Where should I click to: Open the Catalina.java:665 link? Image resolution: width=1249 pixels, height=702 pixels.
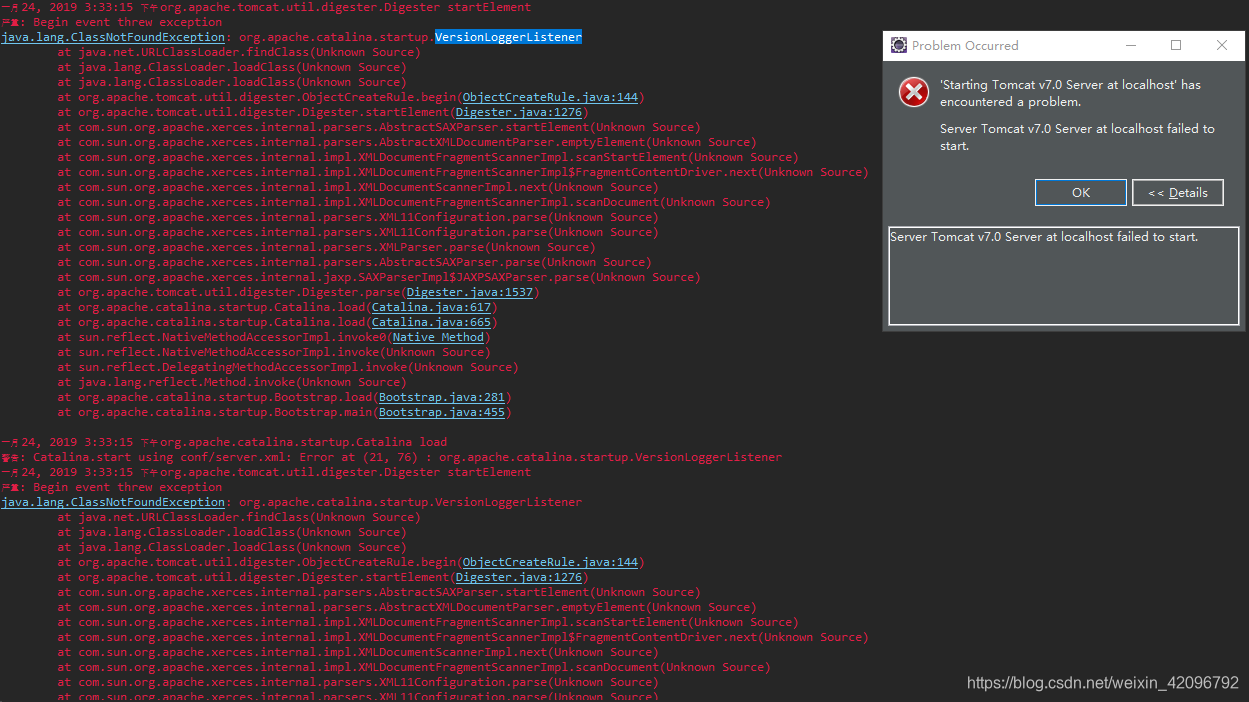(x=431, y=322)
